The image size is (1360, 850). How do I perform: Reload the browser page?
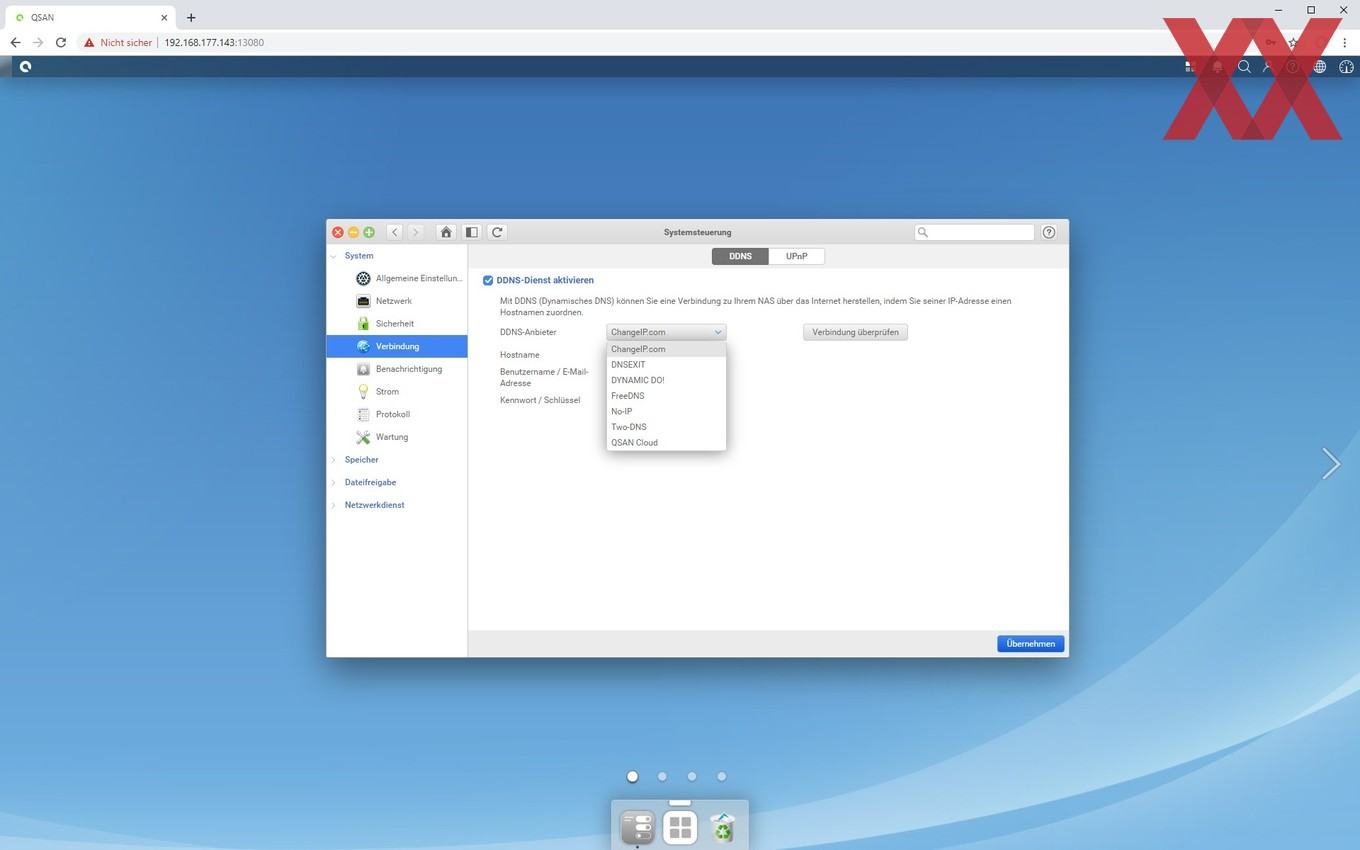point(61,43)
